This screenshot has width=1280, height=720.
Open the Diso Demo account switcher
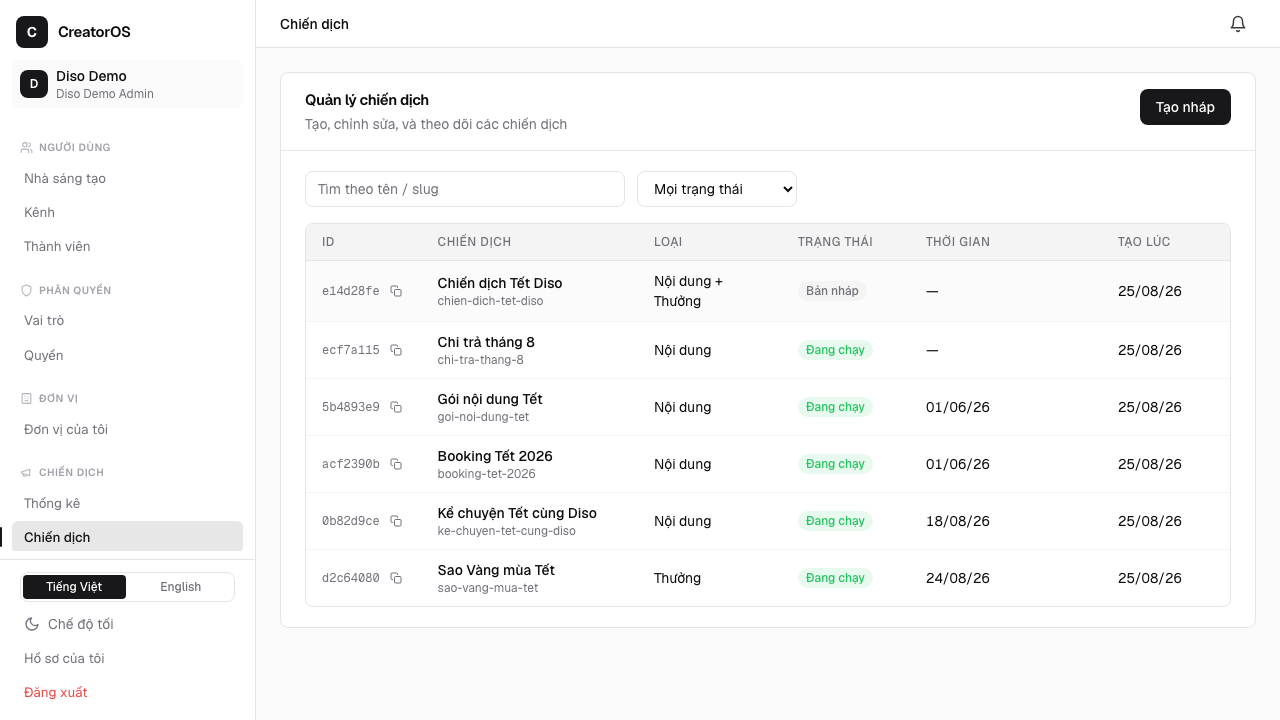click(127, 84)
